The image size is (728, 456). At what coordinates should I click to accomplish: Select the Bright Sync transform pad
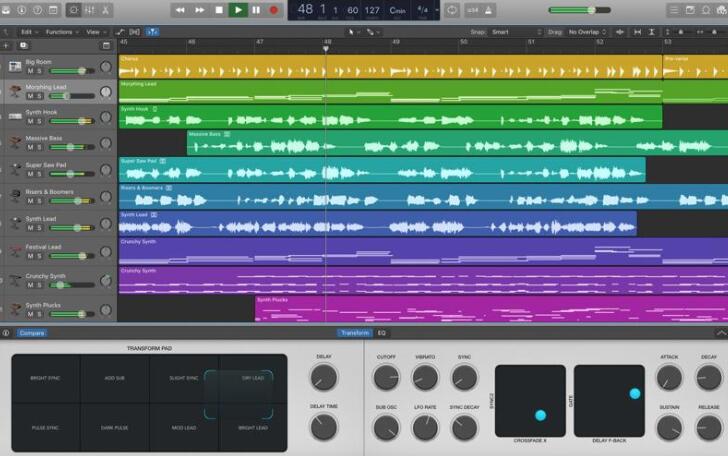tap(46, 378)
